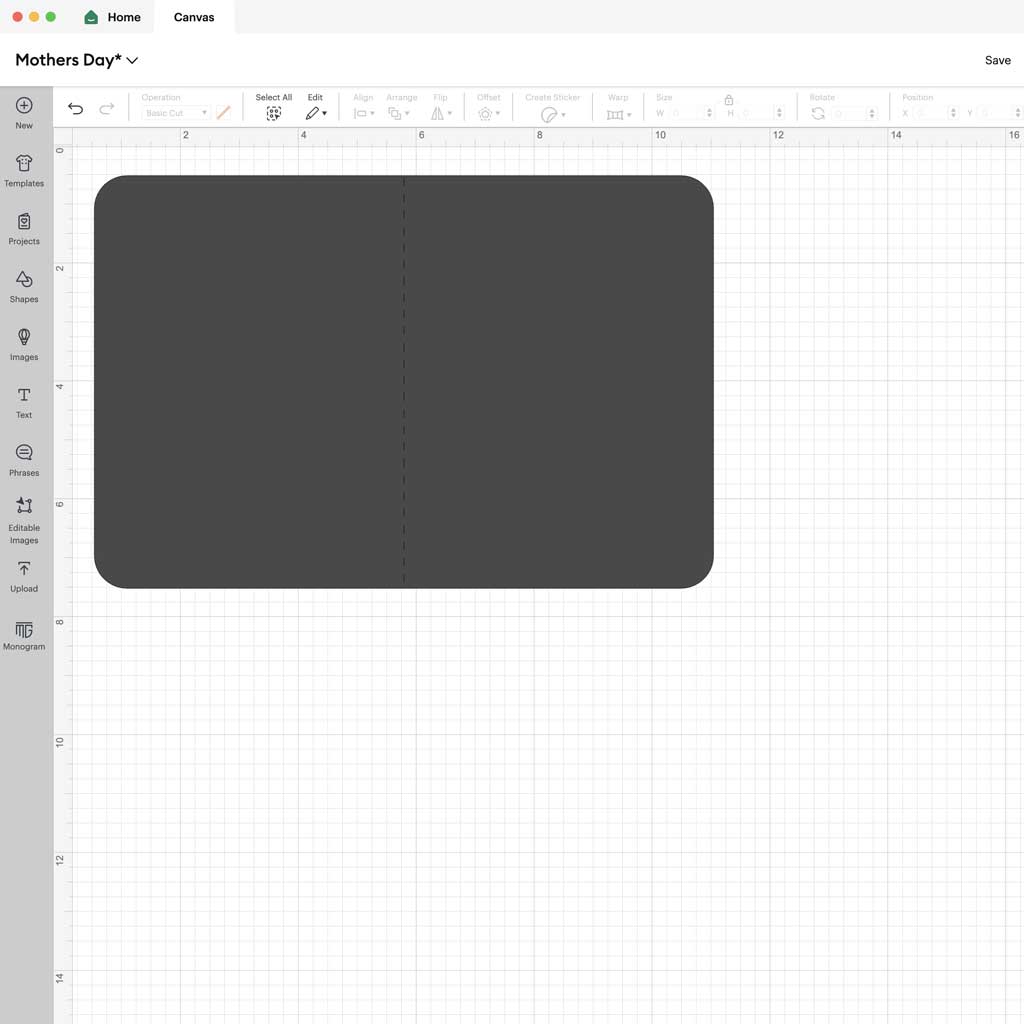
Task: Open the Images library
Action: point(24,345)
